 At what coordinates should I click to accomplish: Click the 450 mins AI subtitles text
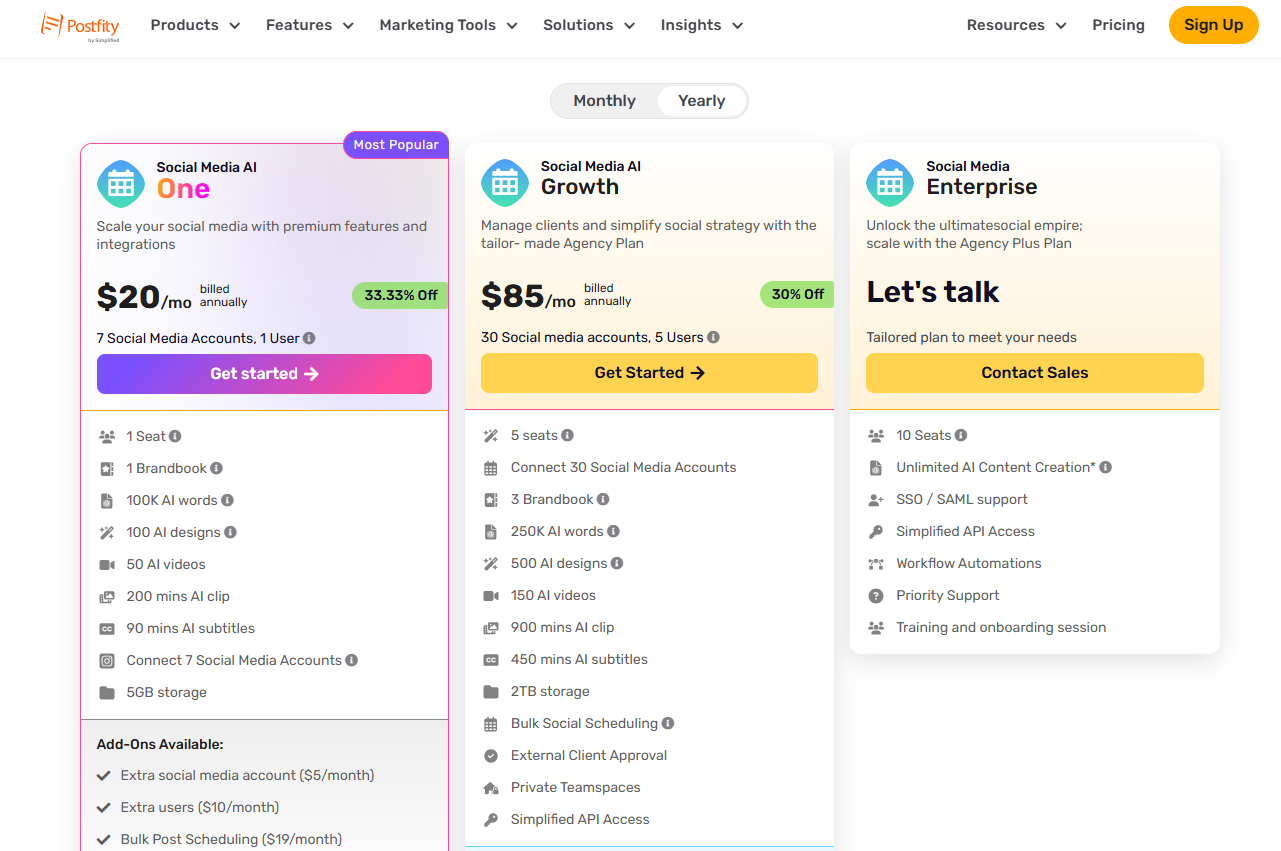tap(579, 659)
